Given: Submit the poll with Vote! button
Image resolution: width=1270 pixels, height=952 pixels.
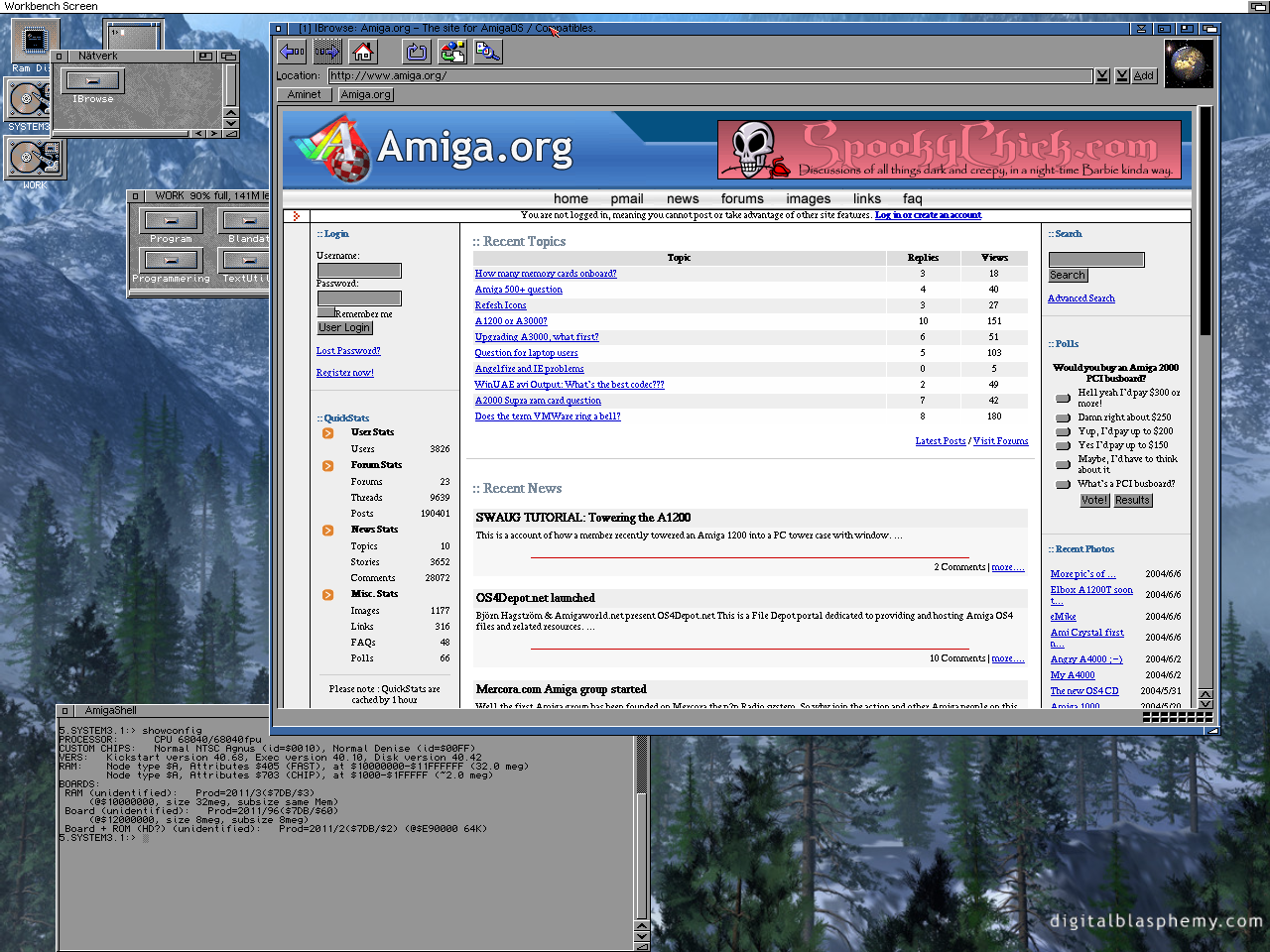Looking at the screenshot, I should point(1094,501).
